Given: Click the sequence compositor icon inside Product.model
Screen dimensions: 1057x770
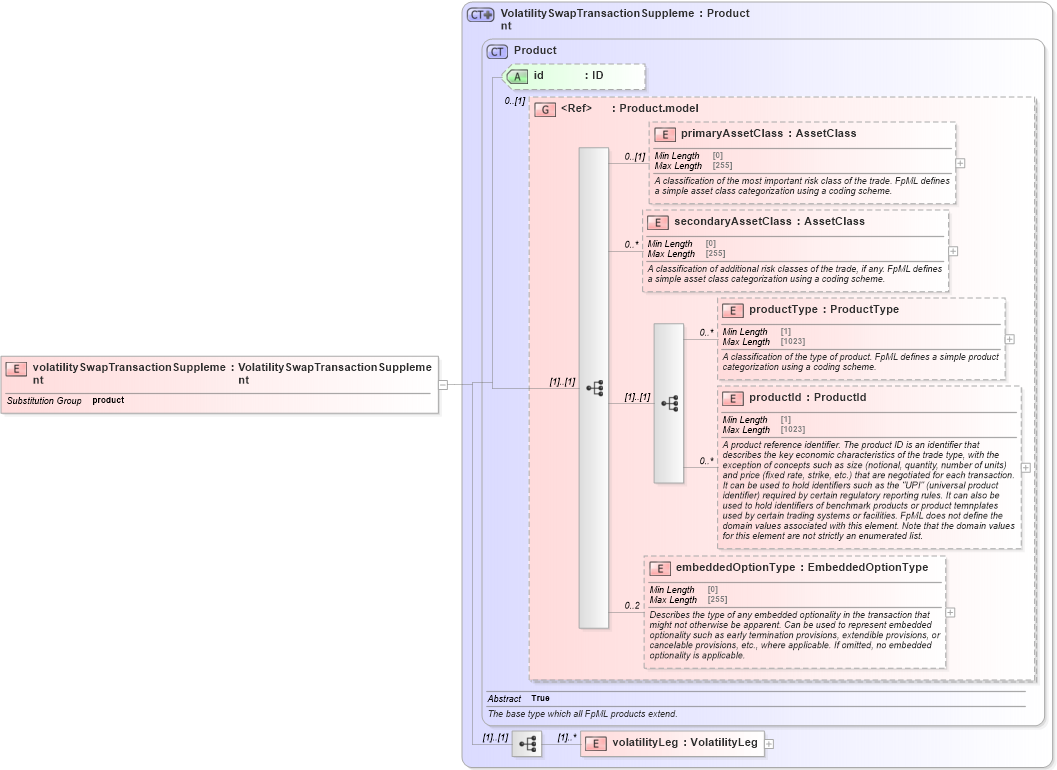Looking at the screenshot, I should click(x=595, y=388).
